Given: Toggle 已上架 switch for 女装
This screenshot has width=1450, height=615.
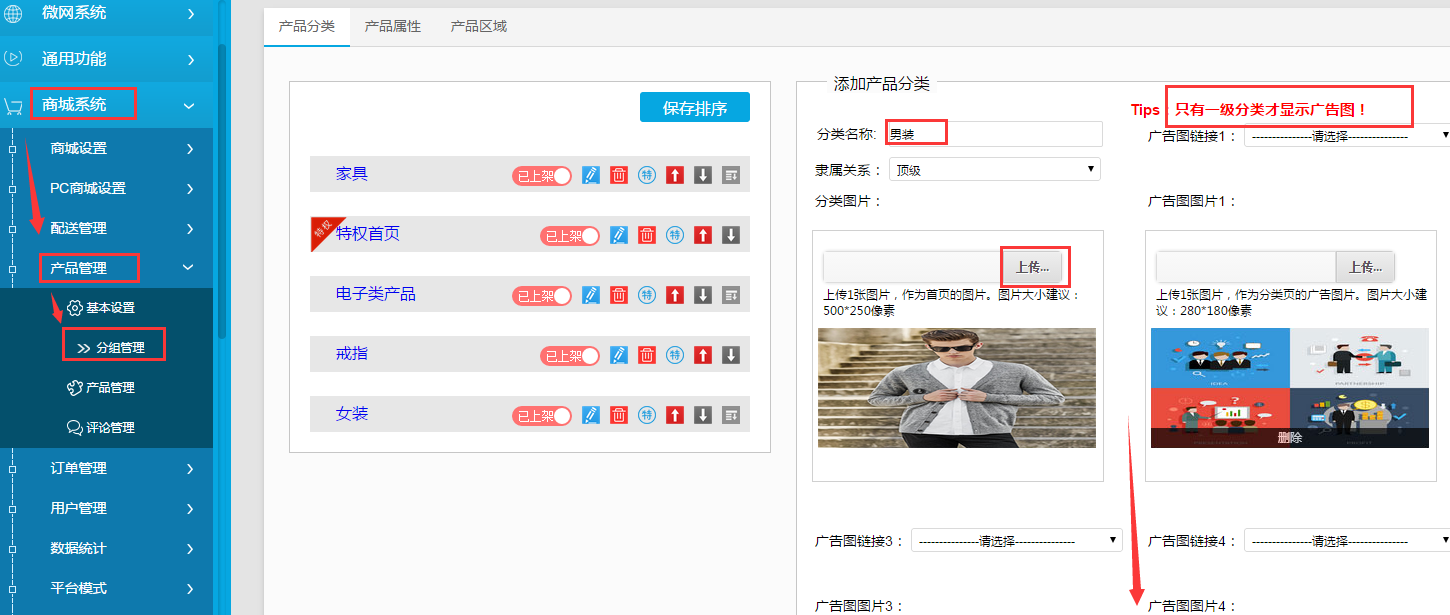Looking at the screenshot, I should coord(542,415).
